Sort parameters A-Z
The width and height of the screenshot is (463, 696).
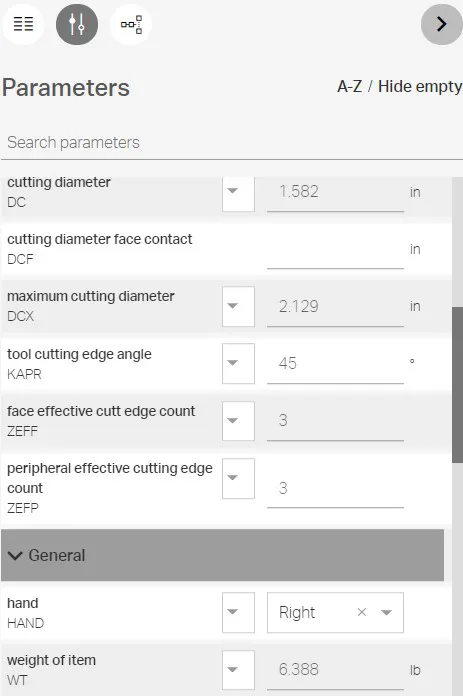tap(349, 86)
